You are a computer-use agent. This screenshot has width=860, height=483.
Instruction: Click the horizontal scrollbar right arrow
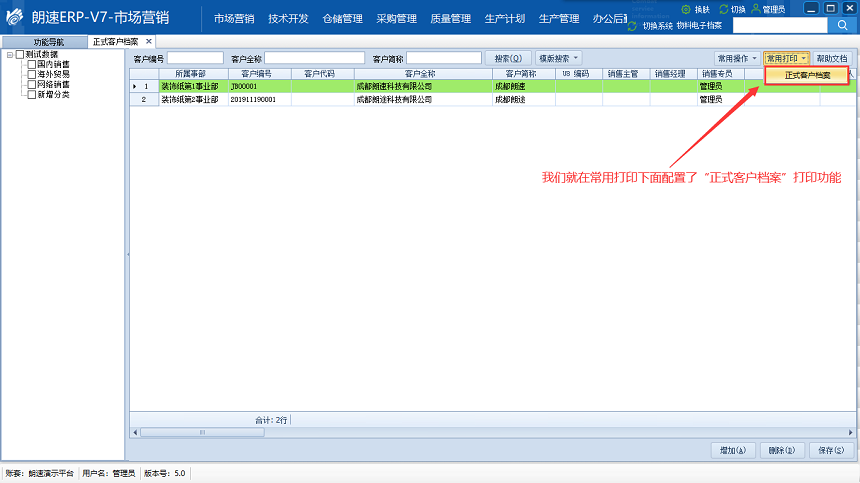849,432
